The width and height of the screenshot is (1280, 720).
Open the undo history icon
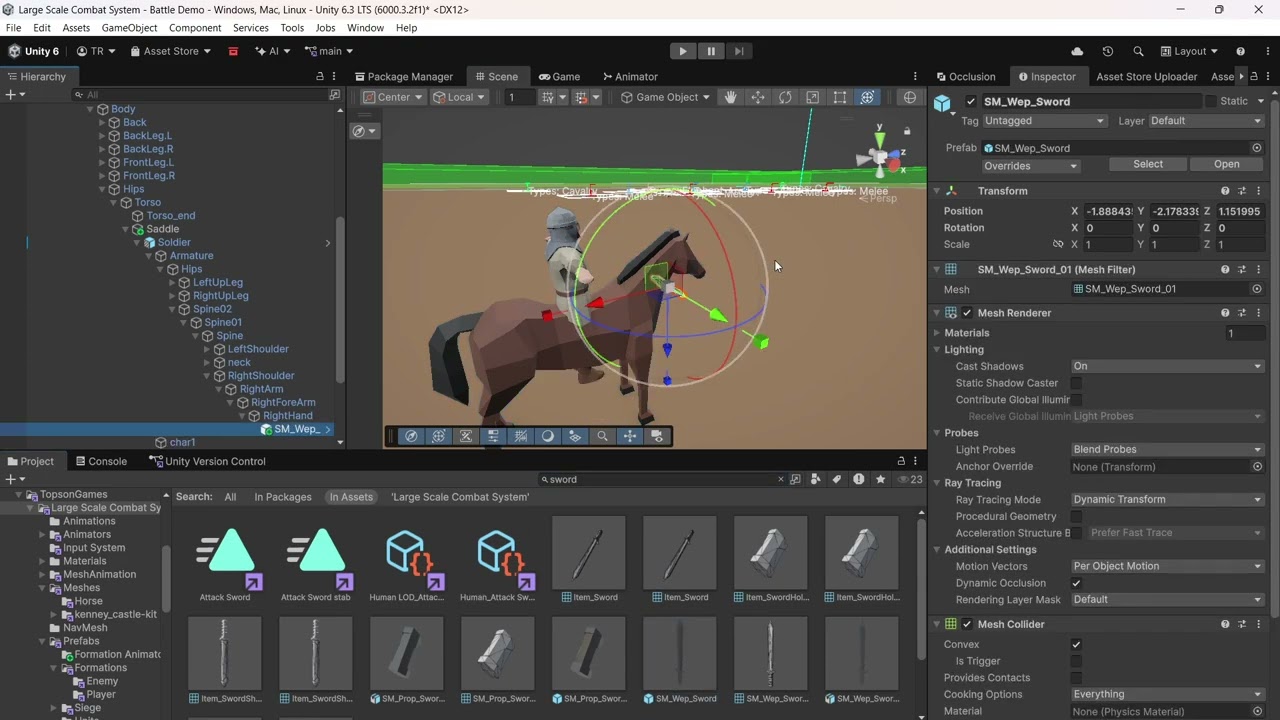1108,51
